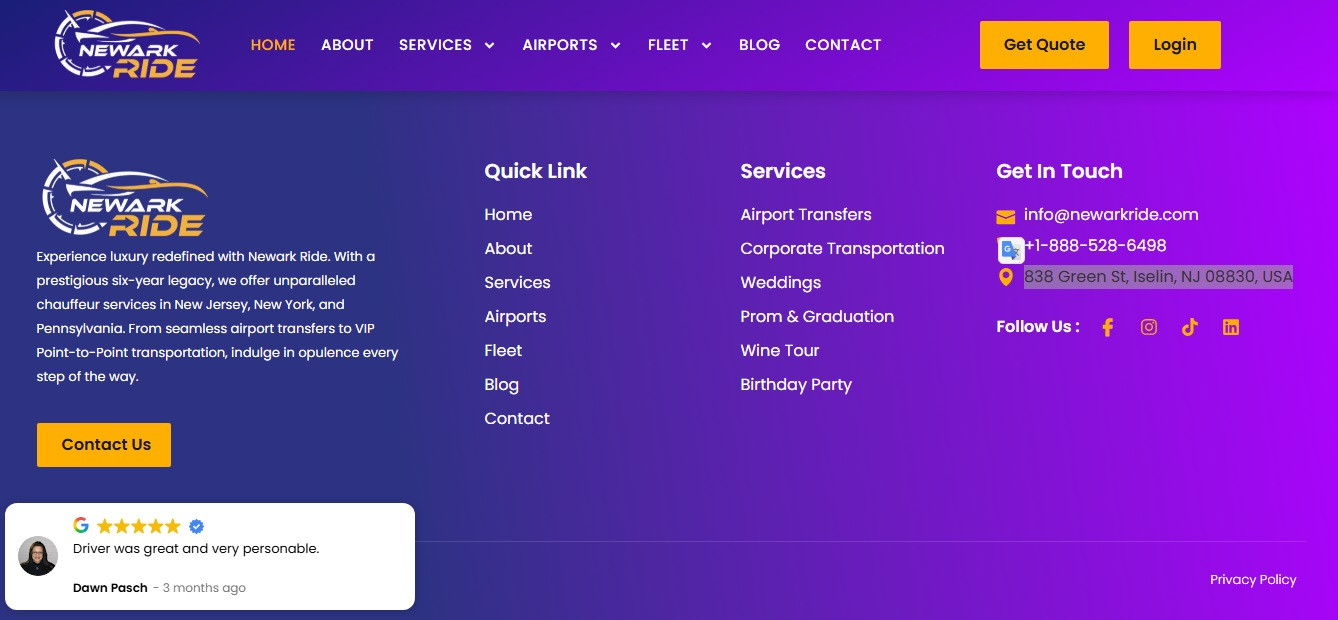Click the Google logo in review popup
The image size is (1338, 620).
[81, 525]
